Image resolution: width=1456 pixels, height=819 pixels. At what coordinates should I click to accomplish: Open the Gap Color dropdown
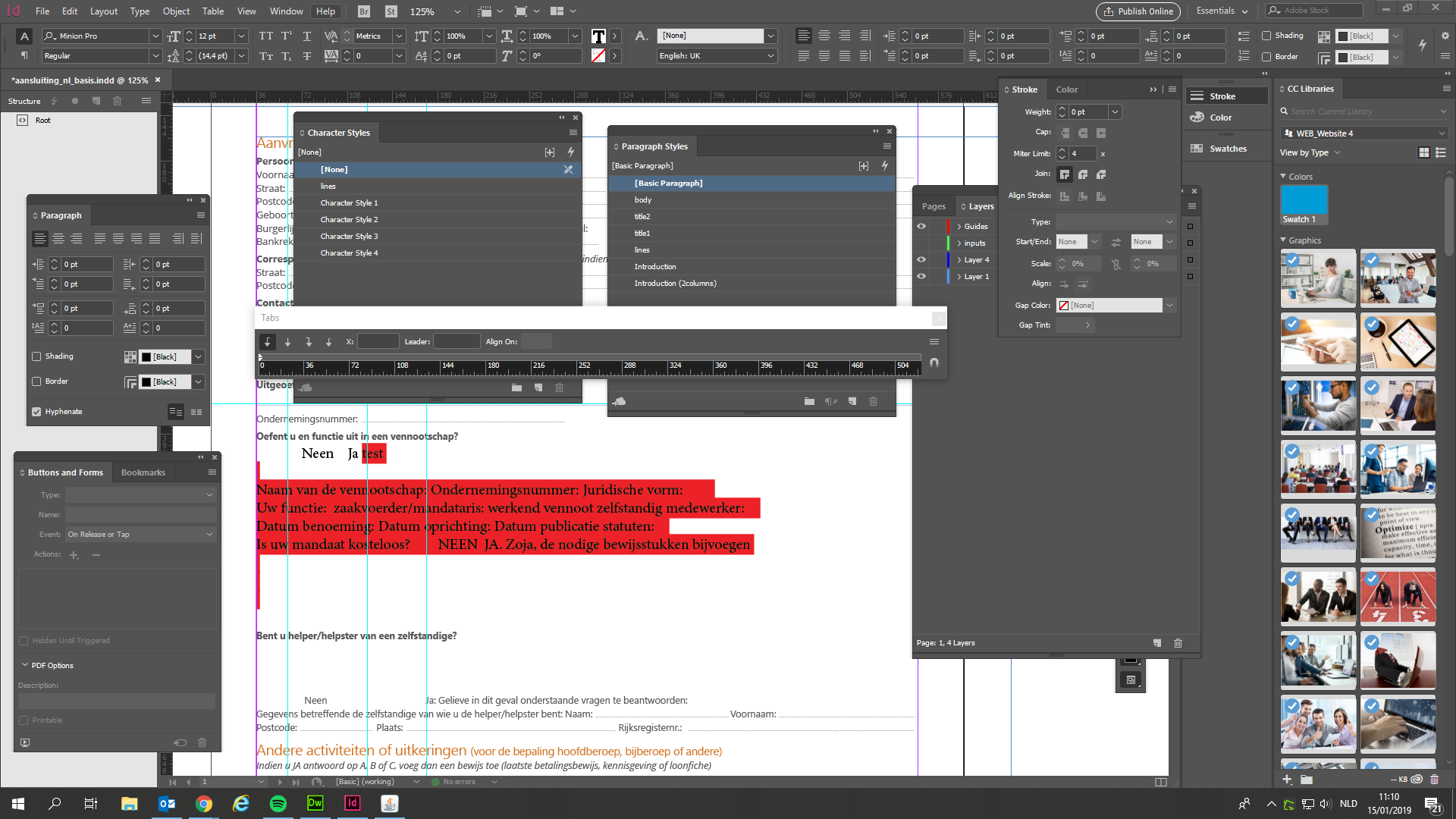click(1169, 306)
